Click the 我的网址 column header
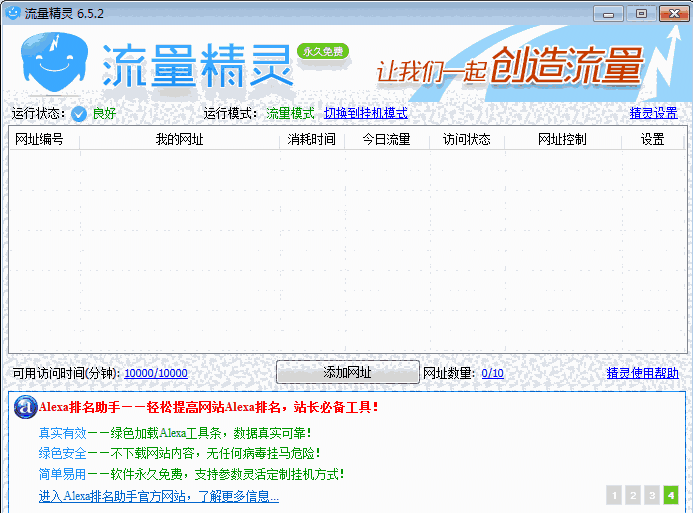 click(x=179, y=140)
